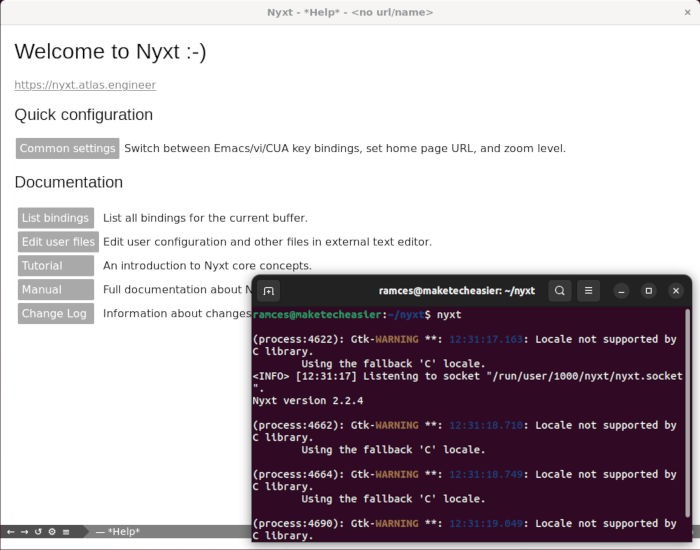This screenshot has height=550, width=700.
Task: Click the terminal vertical scrollbar
Action: click(x=688, y=413)
